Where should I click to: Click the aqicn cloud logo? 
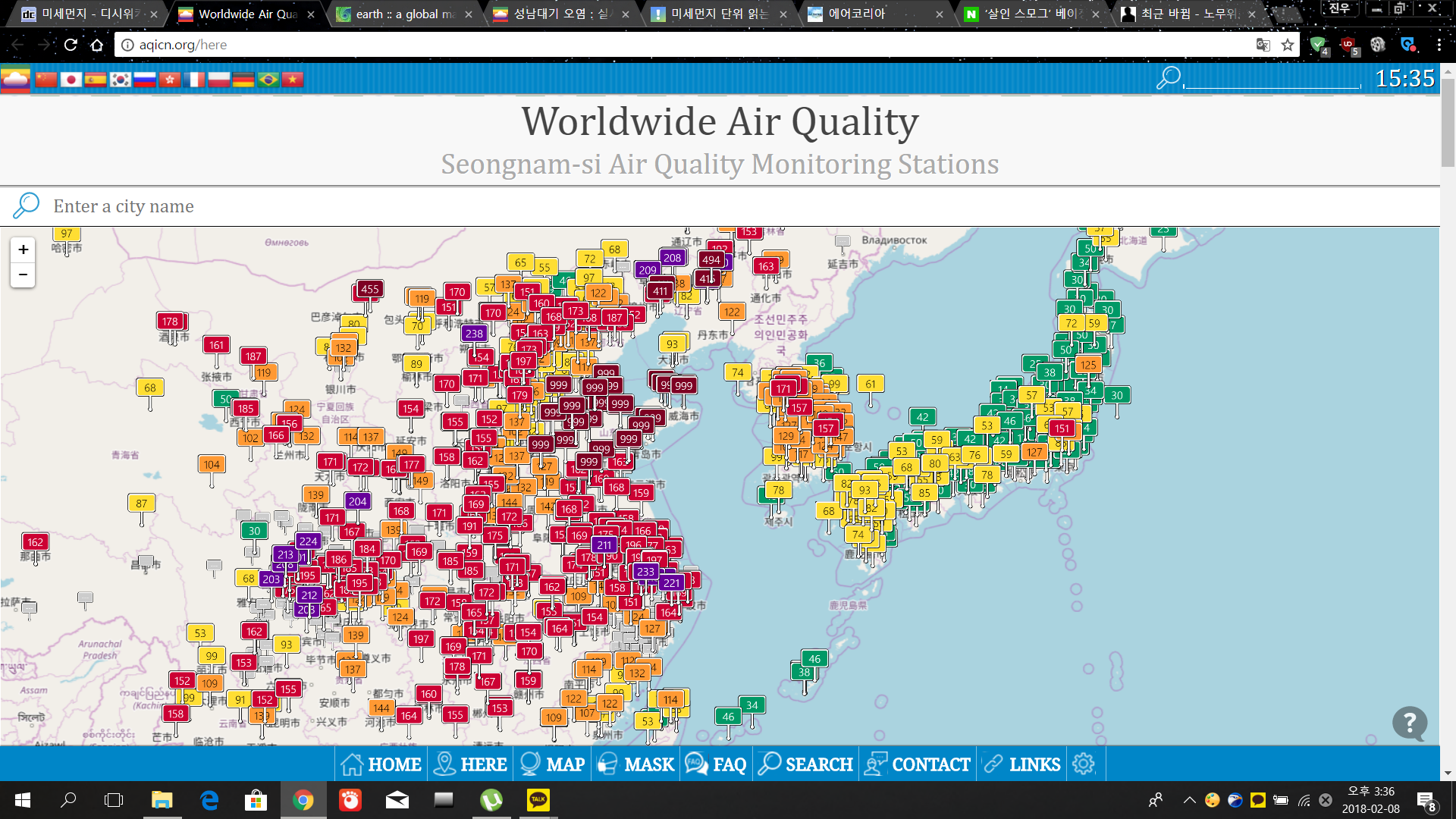tap(15, 80)
